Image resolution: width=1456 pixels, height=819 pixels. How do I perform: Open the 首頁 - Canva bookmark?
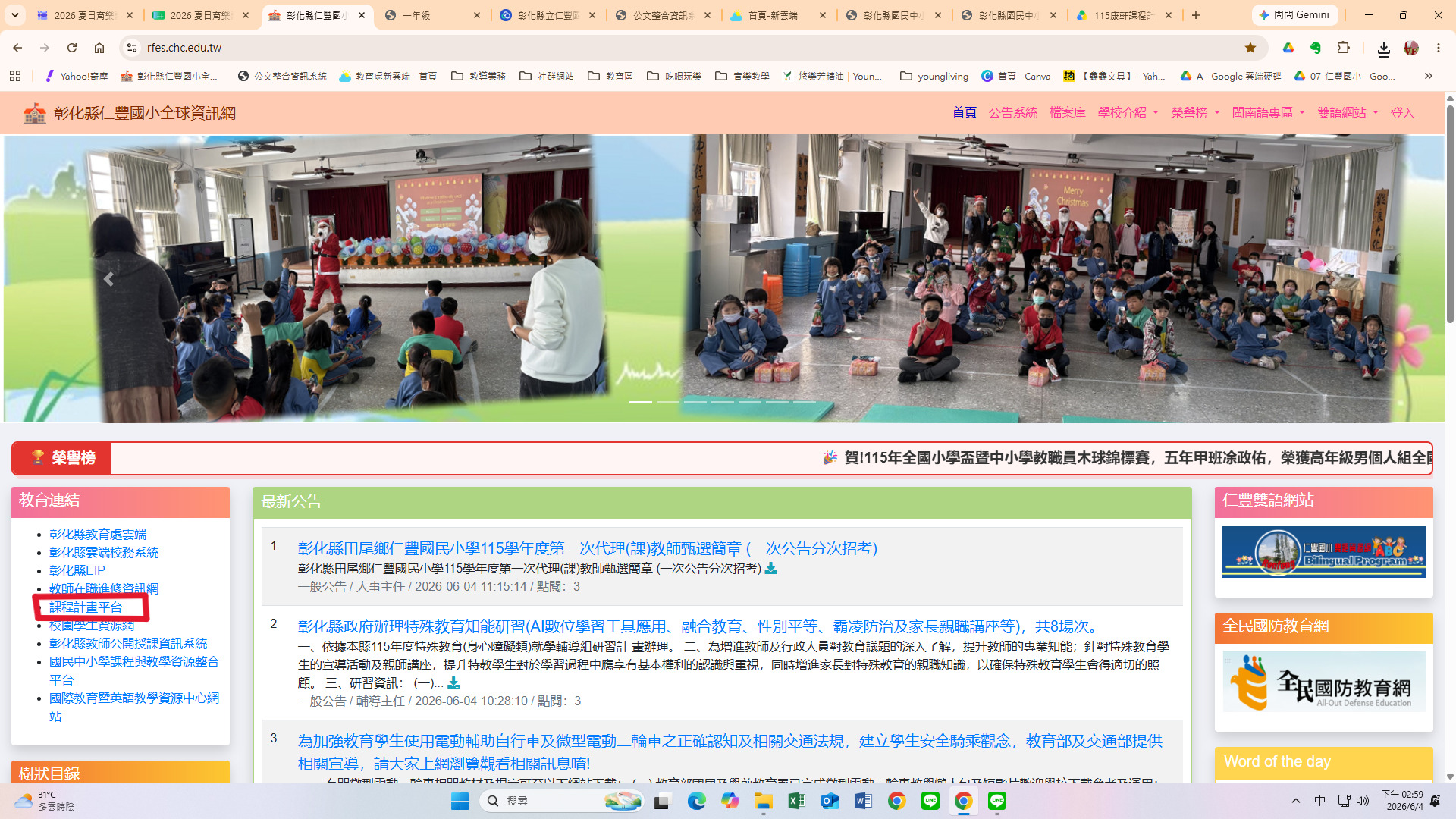point(1016,76)
